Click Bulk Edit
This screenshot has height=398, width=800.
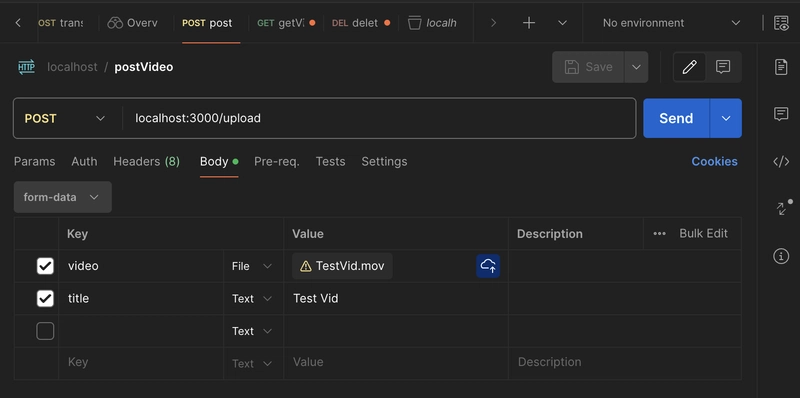[703, 234]
